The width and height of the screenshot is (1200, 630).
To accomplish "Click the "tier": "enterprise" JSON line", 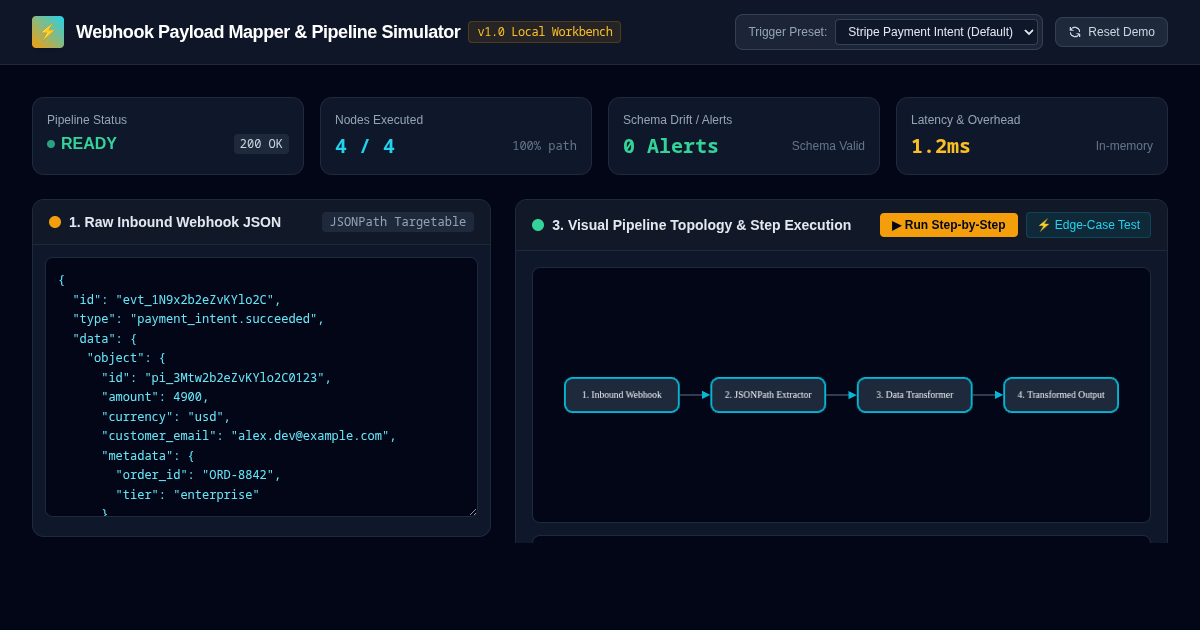I will coord(187,495).
